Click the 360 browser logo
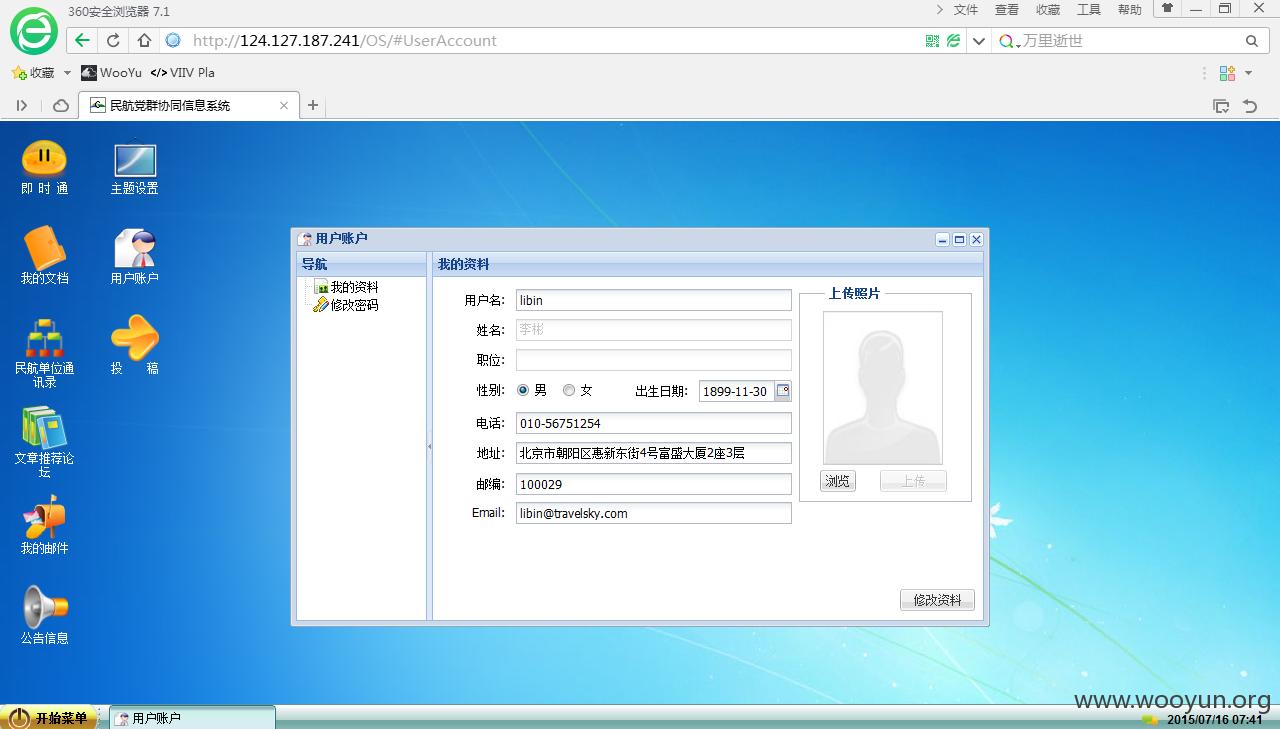Screen dimensions: 1280x729 pyautogui.click(x=34, y=30)
